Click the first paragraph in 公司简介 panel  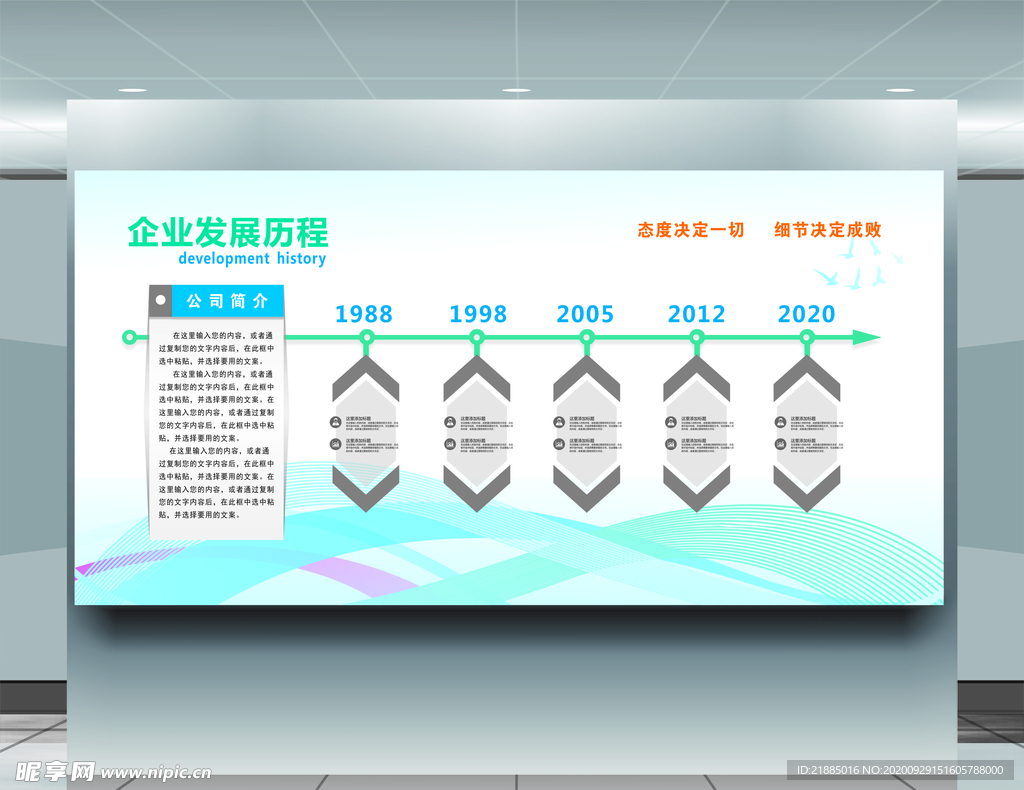tap(216, 348)
